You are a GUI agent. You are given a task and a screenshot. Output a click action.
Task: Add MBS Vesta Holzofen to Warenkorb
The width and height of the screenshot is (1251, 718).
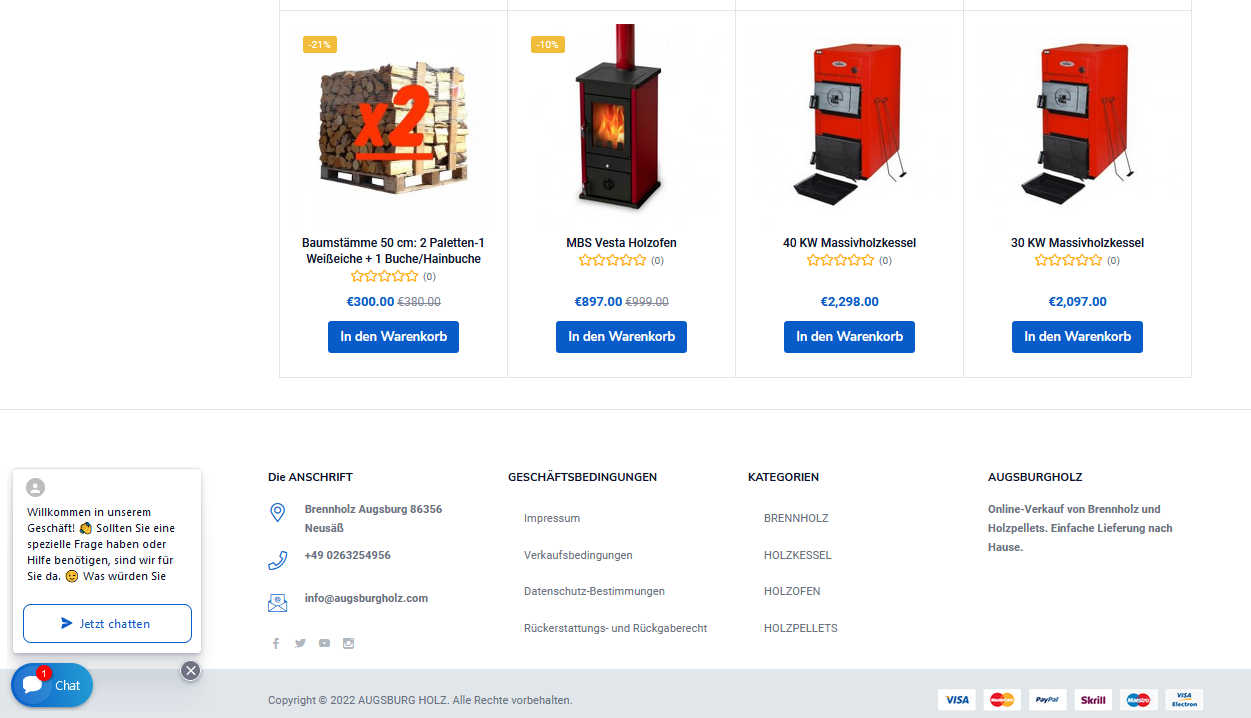621,337
